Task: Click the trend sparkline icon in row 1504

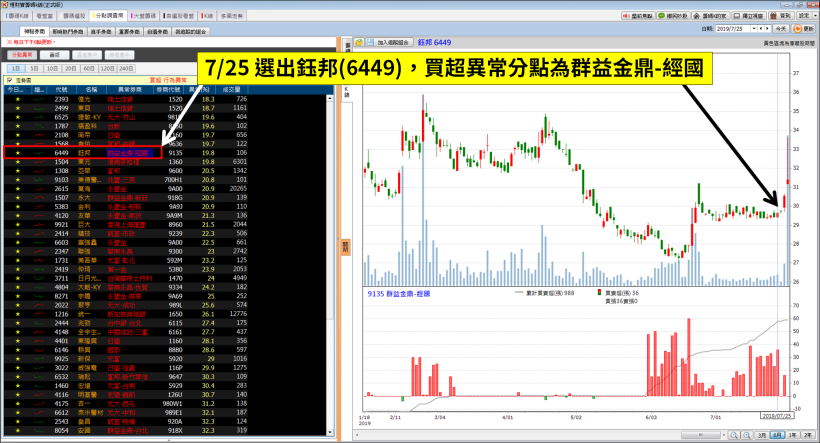Action: (39, 162)
